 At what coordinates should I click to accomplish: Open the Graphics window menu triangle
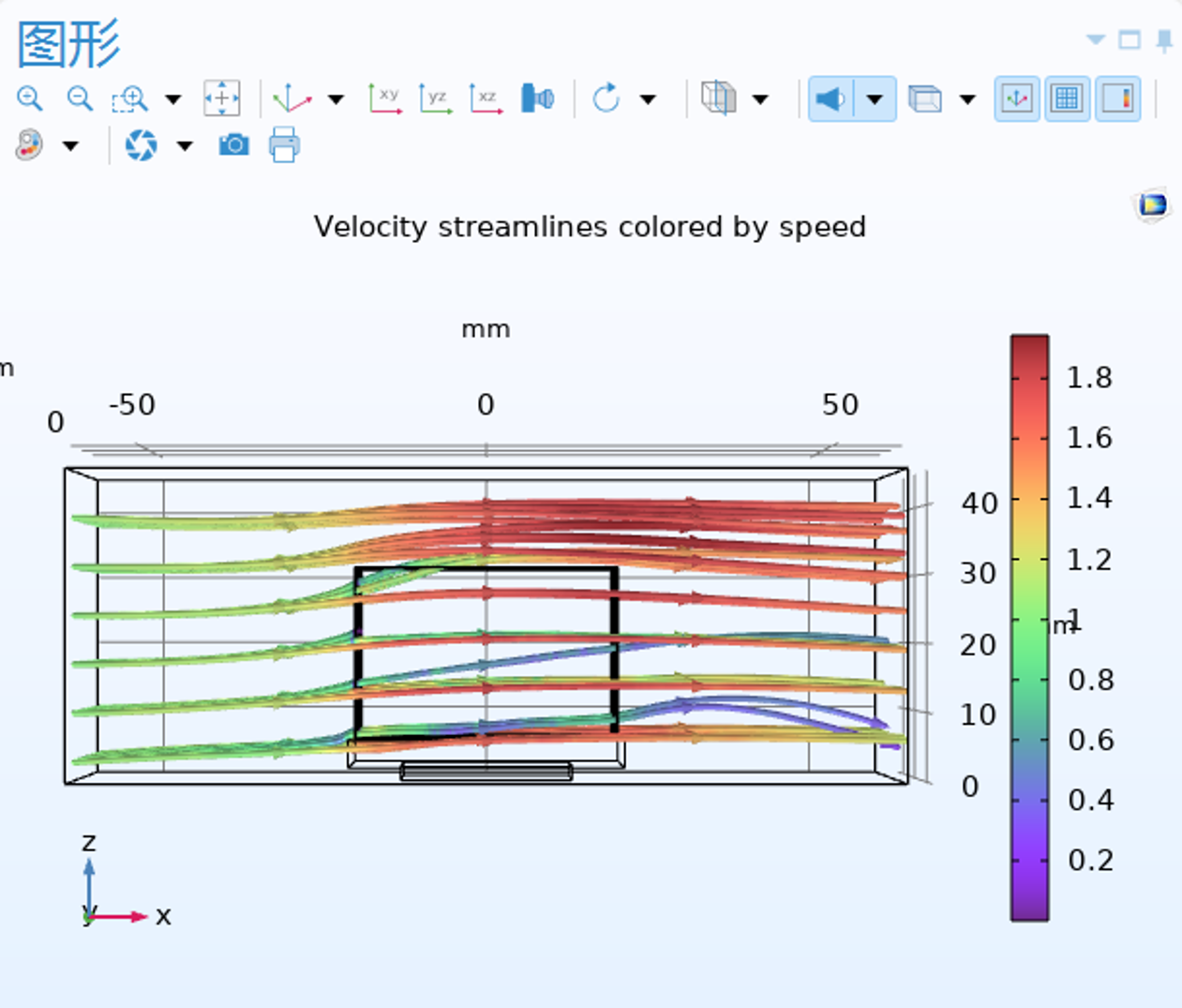point(1096,39)
